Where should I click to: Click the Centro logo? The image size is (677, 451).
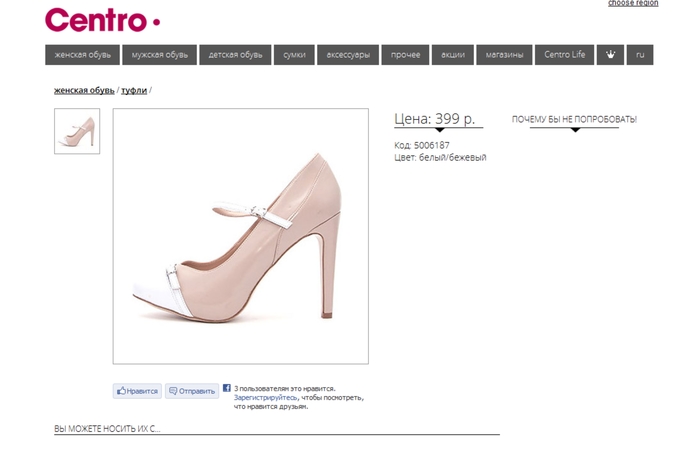point(102,20)
